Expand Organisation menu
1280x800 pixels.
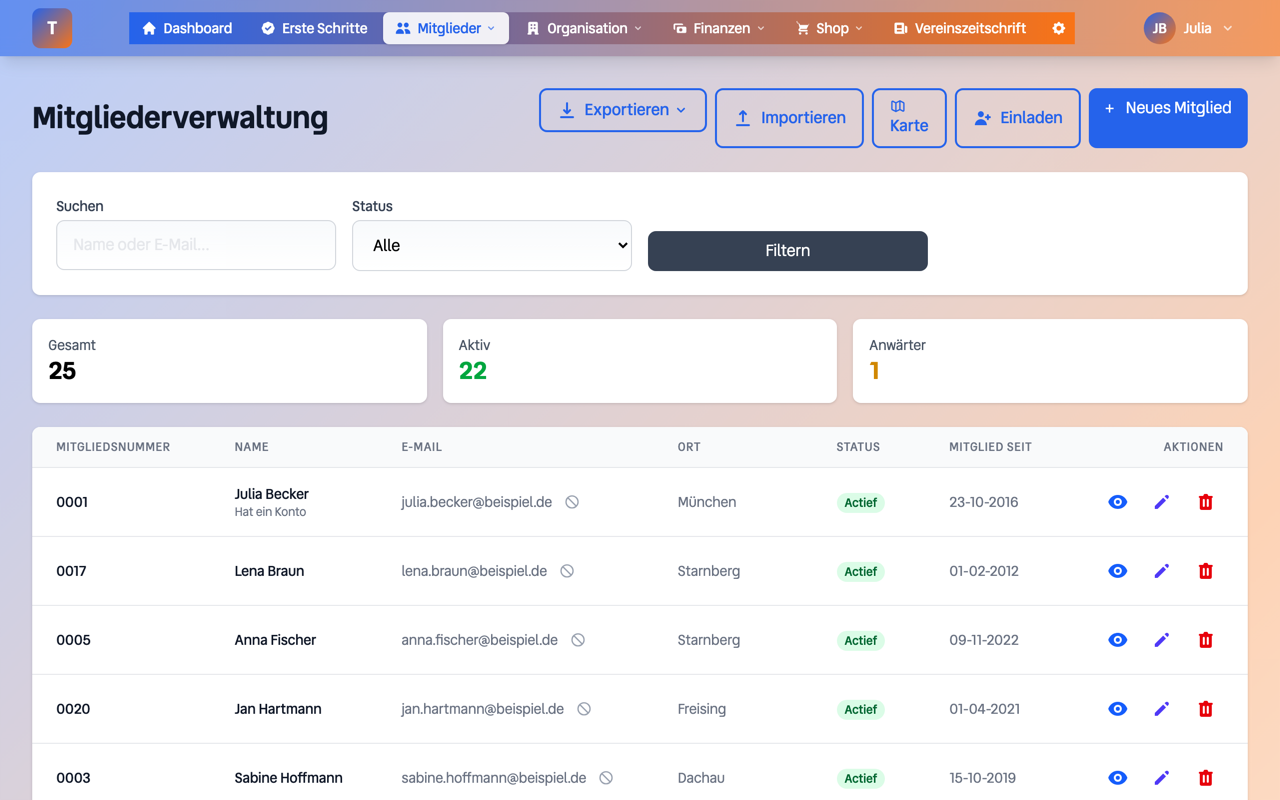[x=584, y=28]
